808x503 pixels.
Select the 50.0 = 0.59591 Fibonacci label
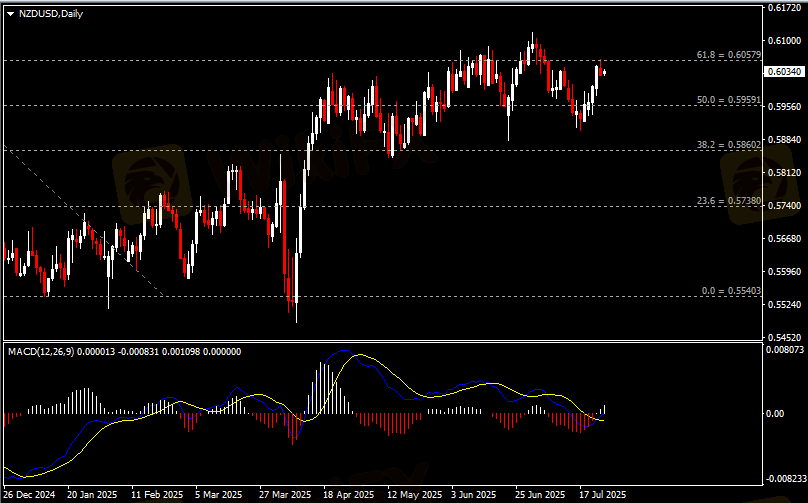pos(729,100)
